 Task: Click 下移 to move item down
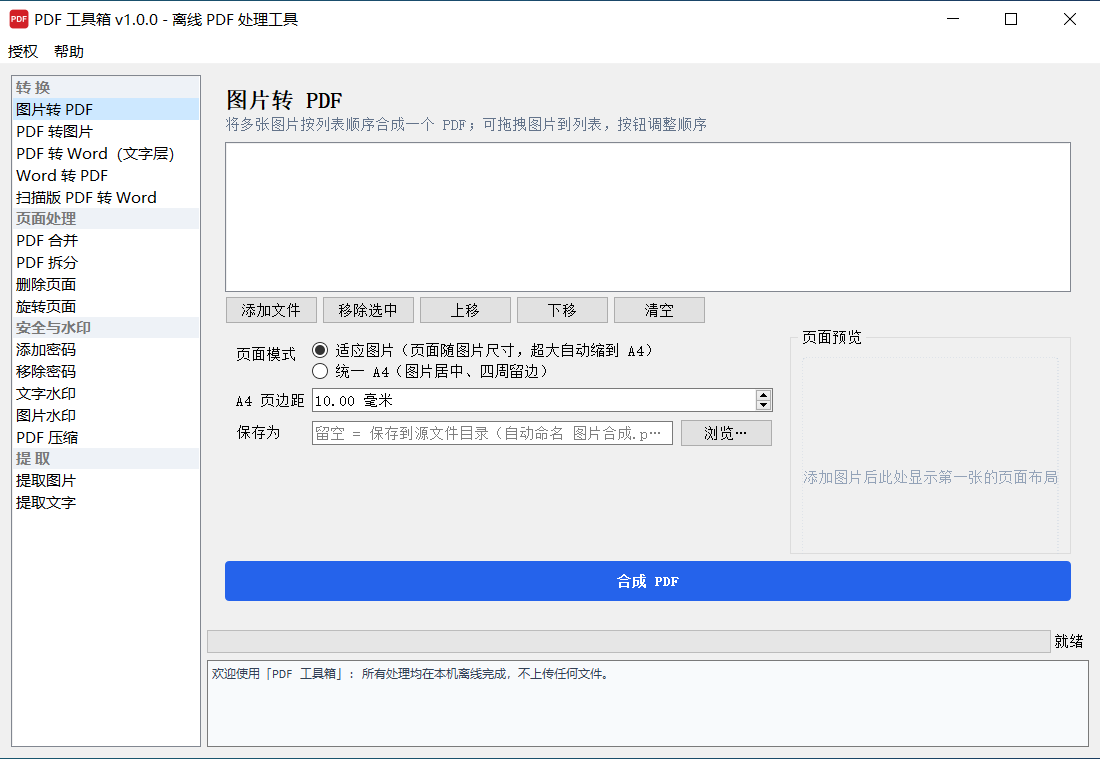(562, 310)
